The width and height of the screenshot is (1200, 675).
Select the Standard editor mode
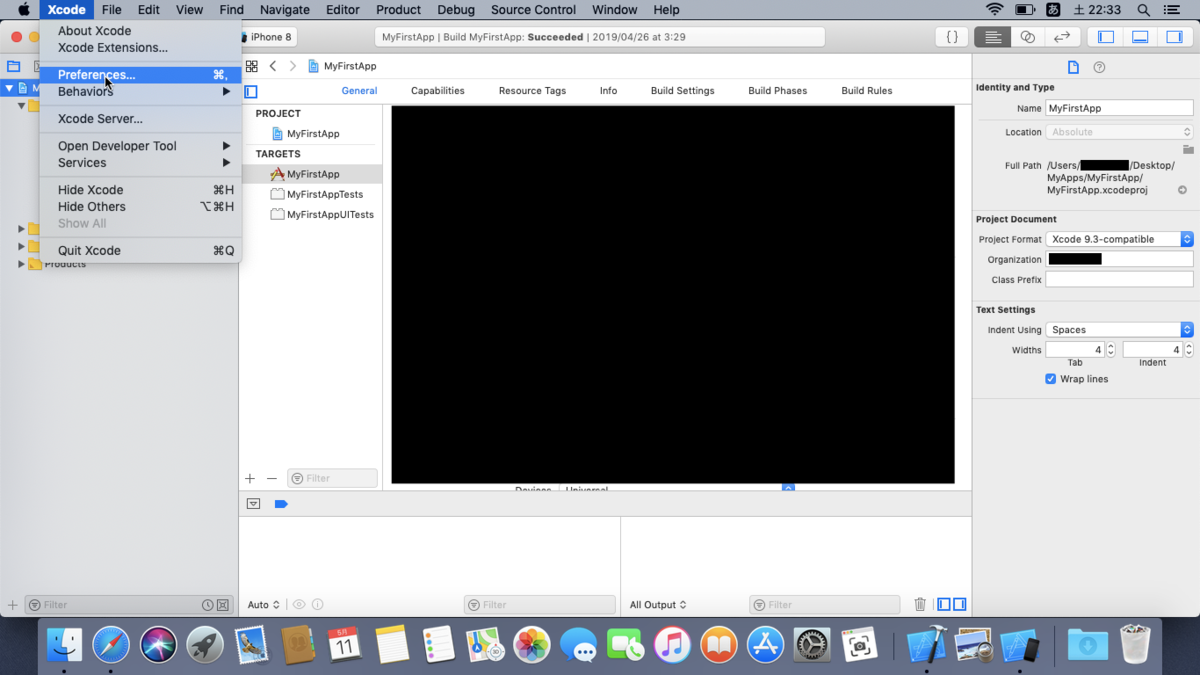993,37
